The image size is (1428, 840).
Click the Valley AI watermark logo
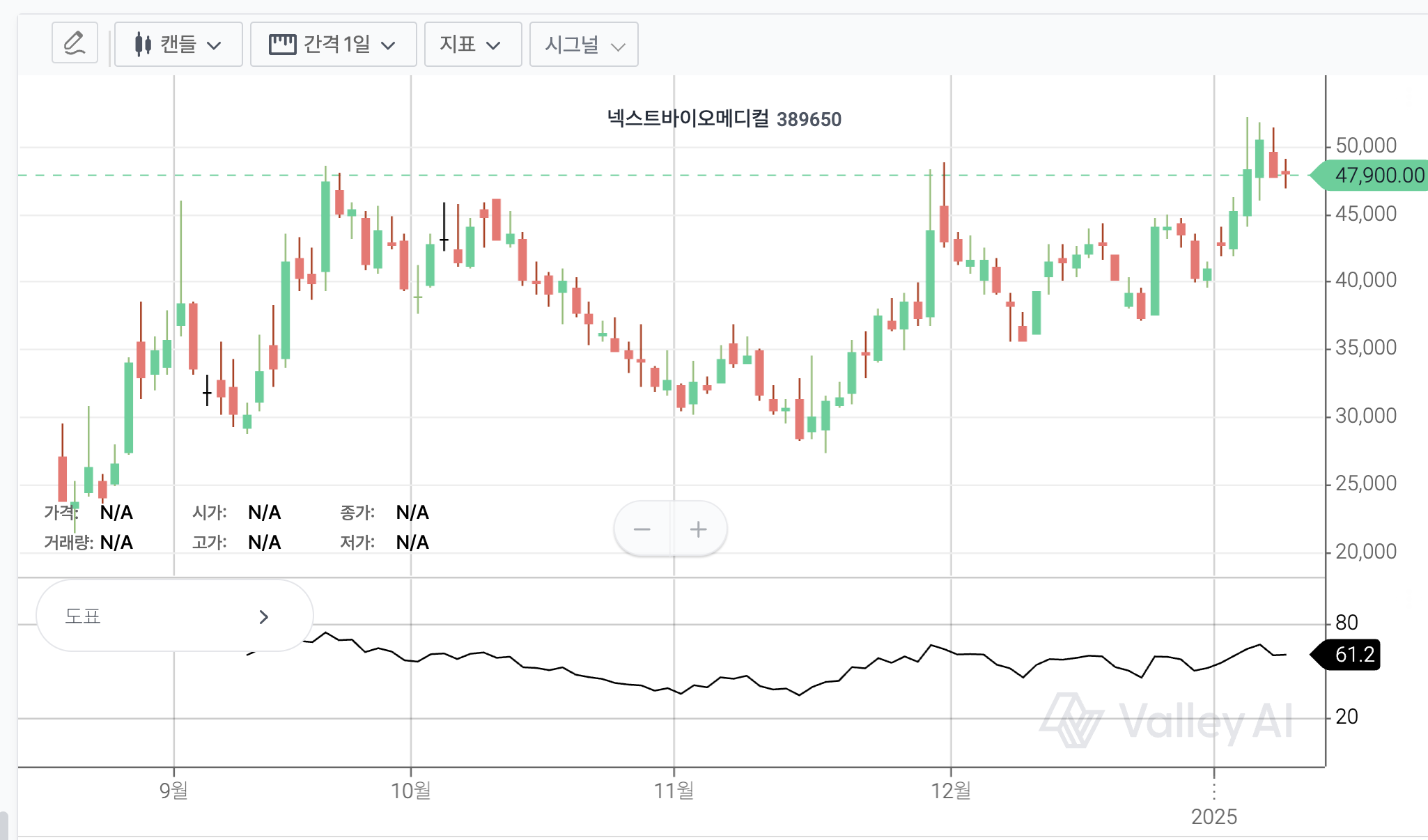point(1071,720)
